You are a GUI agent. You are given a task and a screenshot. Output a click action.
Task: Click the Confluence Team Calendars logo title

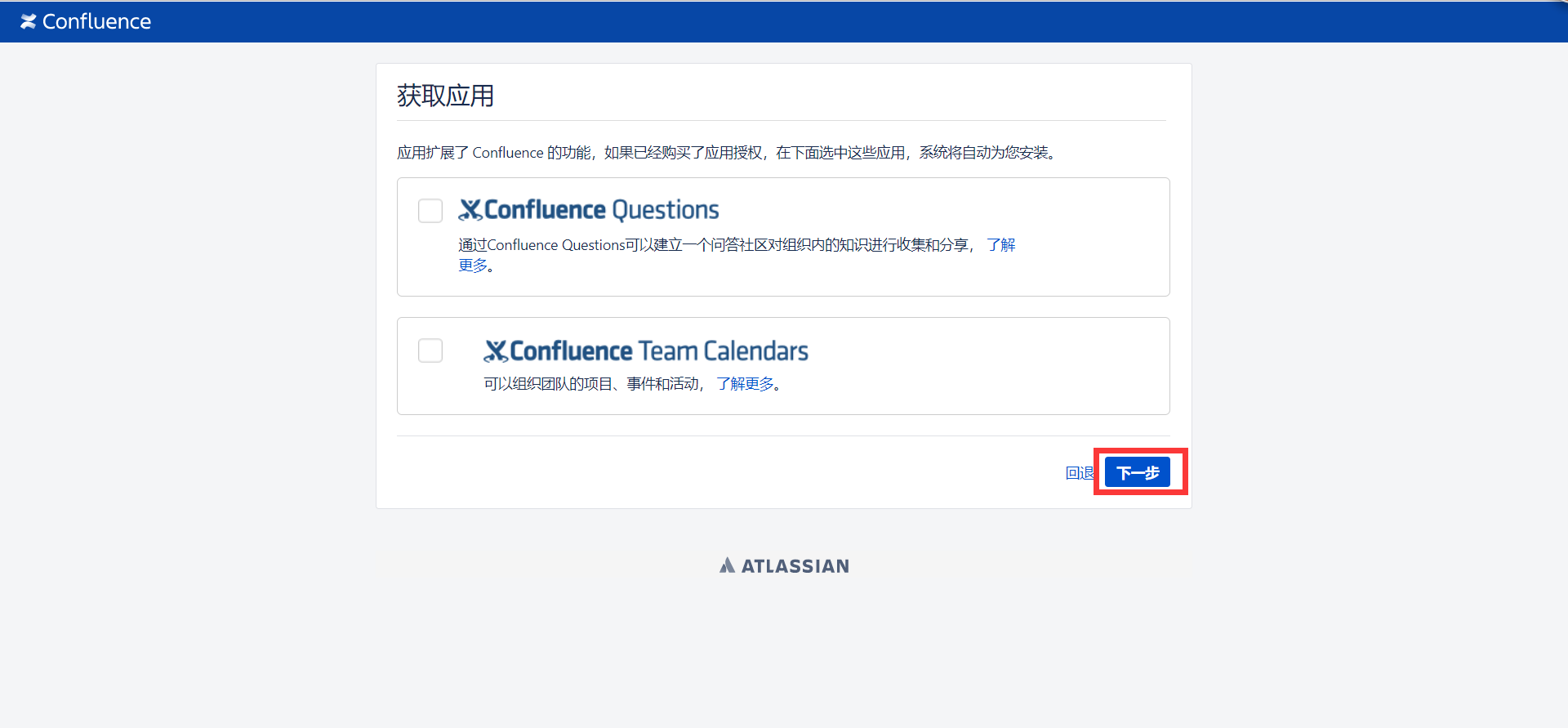(x=646, y=351)
